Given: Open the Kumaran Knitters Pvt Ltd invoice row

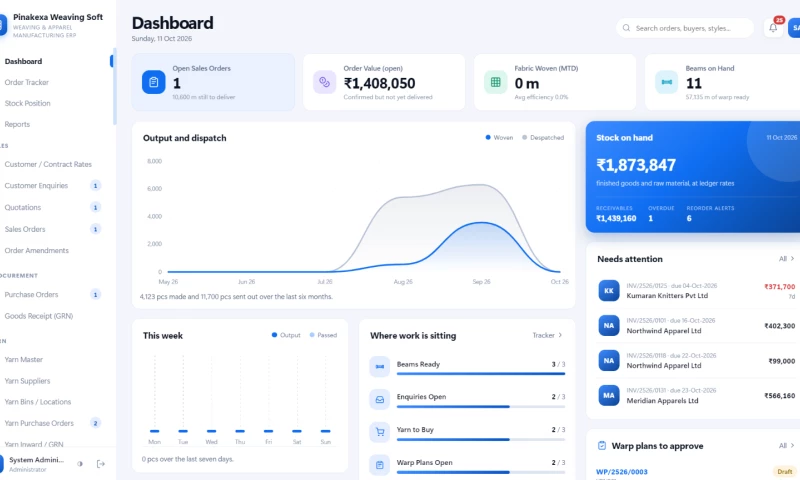Looking at the screenshot, I should click(696, 291).
